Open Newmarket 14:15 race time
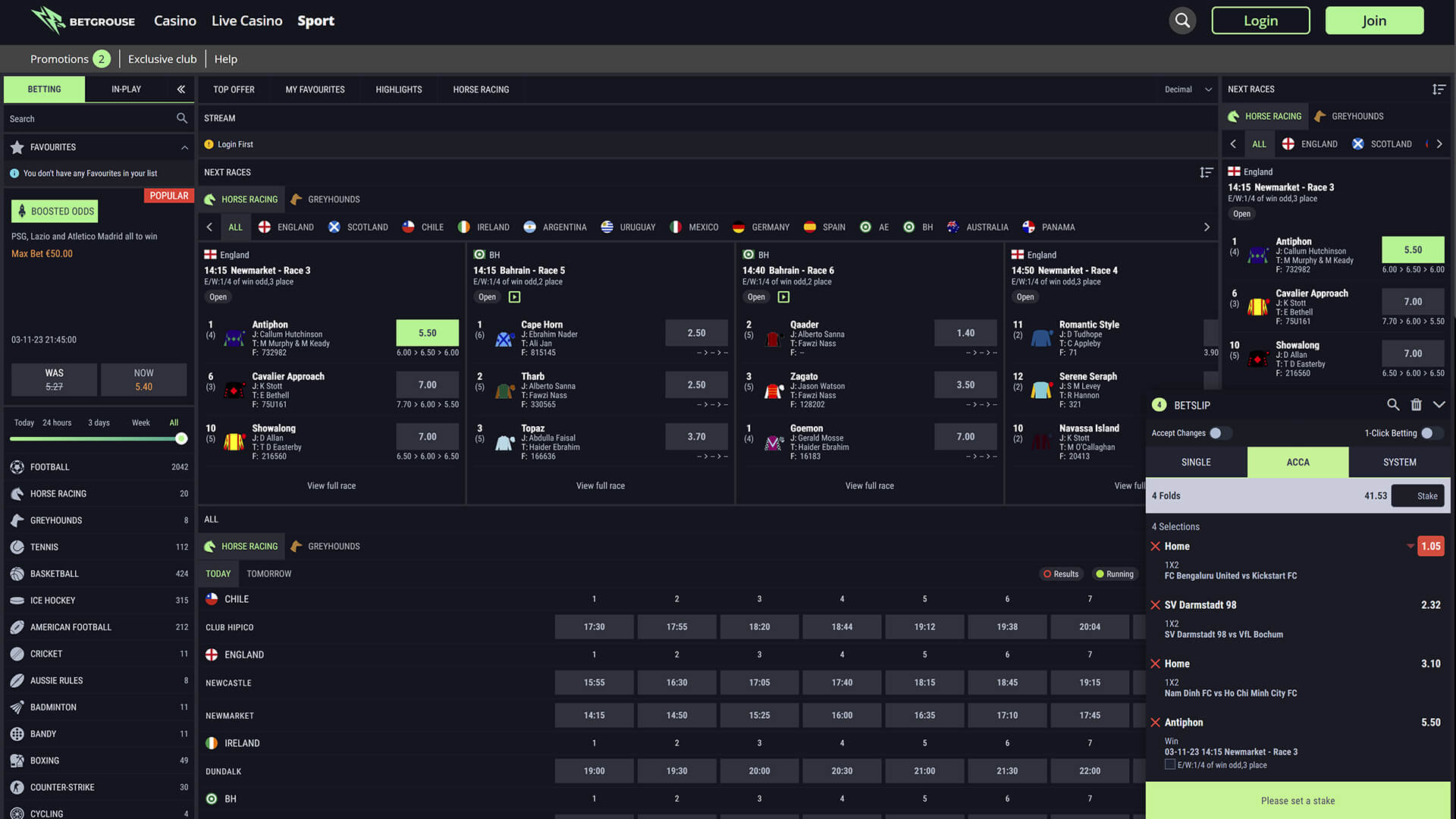Screen dimensions: 1456x819 point(594,715)
